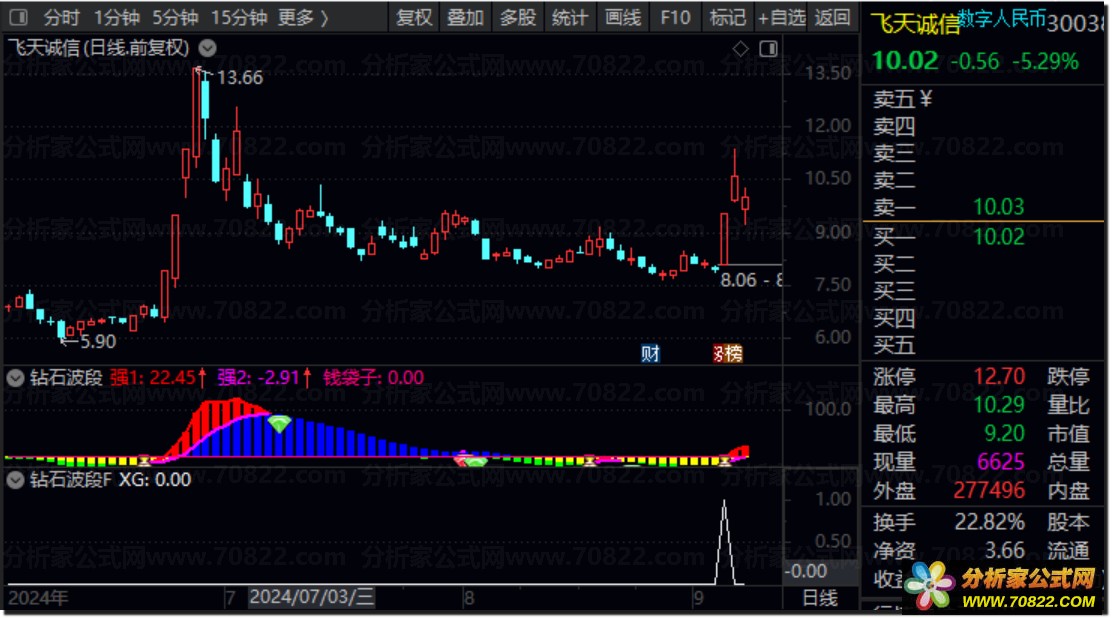Open 统计 tool
Image resolution: width=1112 pixels, height=618 pixels.
570,17
